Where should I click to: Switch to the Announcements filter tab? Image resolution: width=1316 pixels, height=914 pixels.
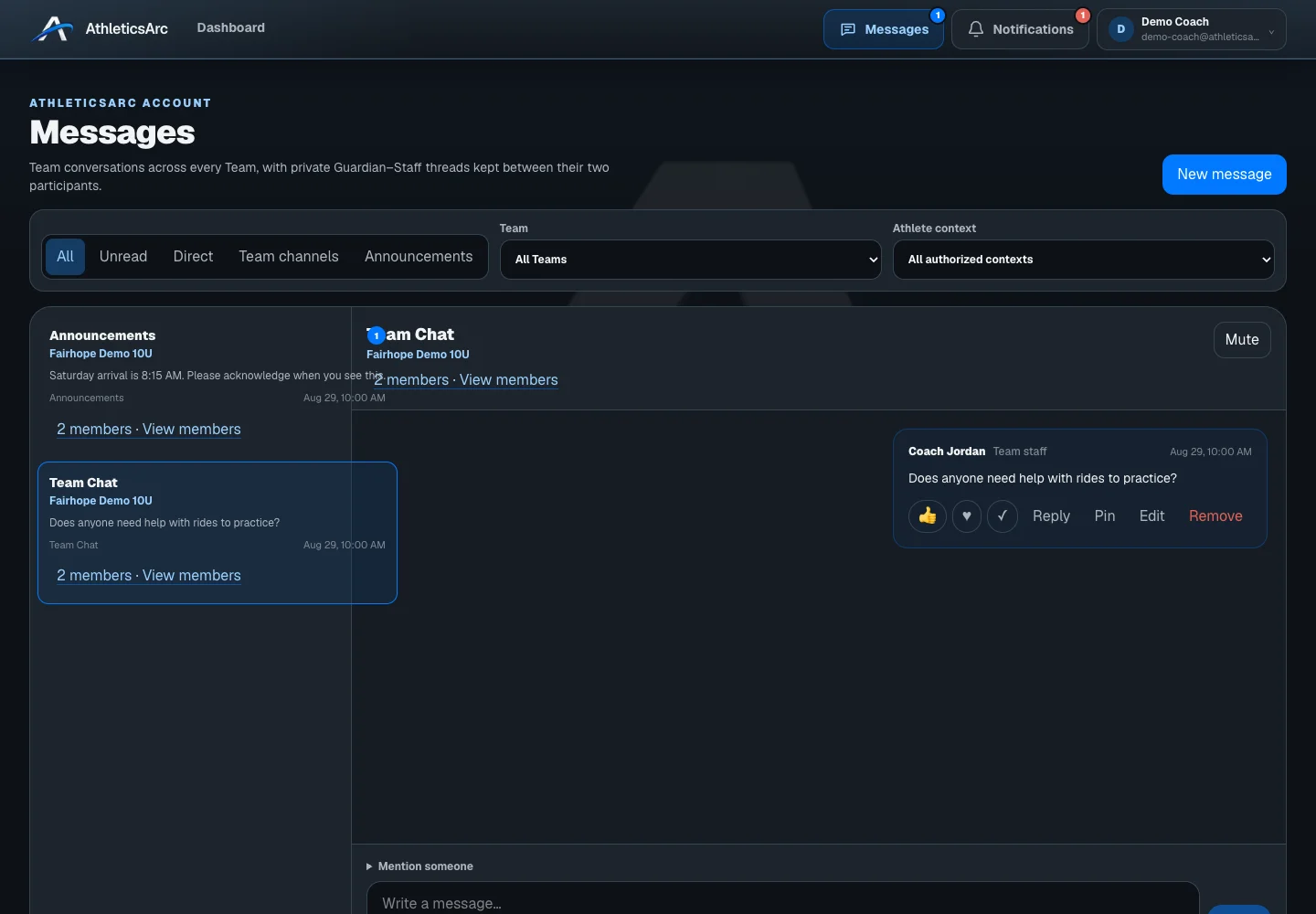(419, 257)
